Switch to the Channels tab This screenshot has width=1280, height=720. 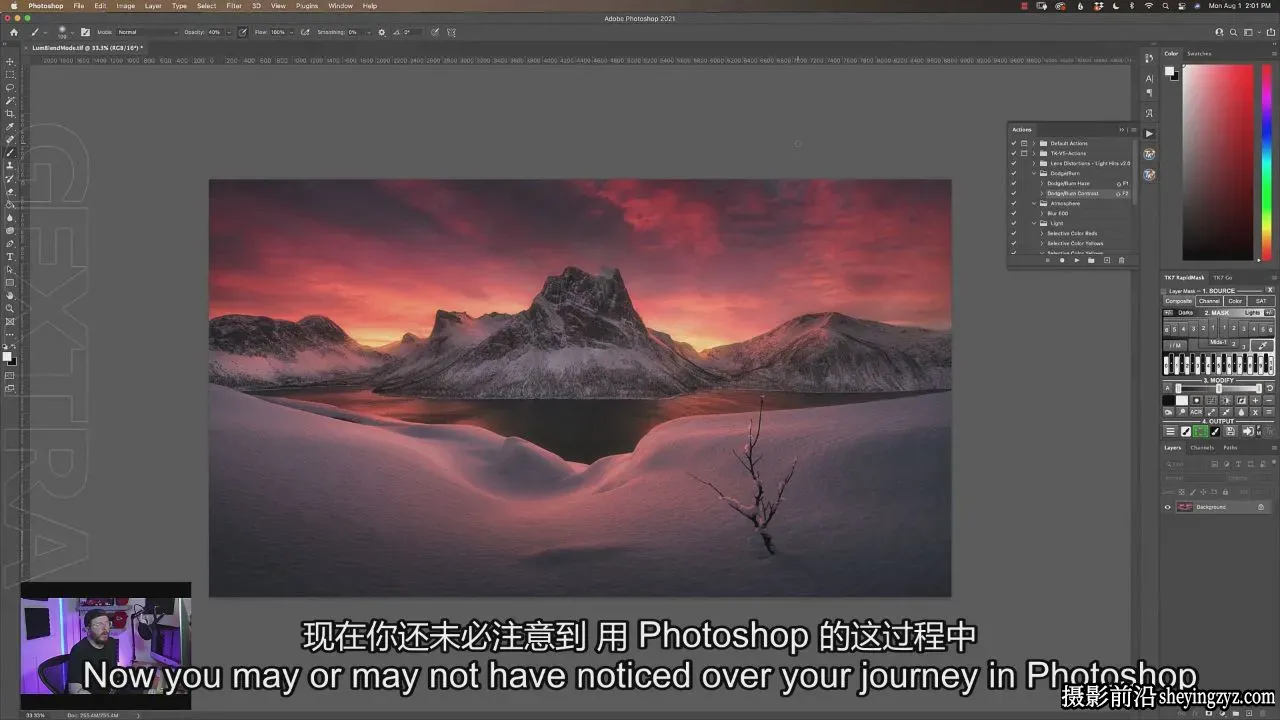(x=1202, y=447)
